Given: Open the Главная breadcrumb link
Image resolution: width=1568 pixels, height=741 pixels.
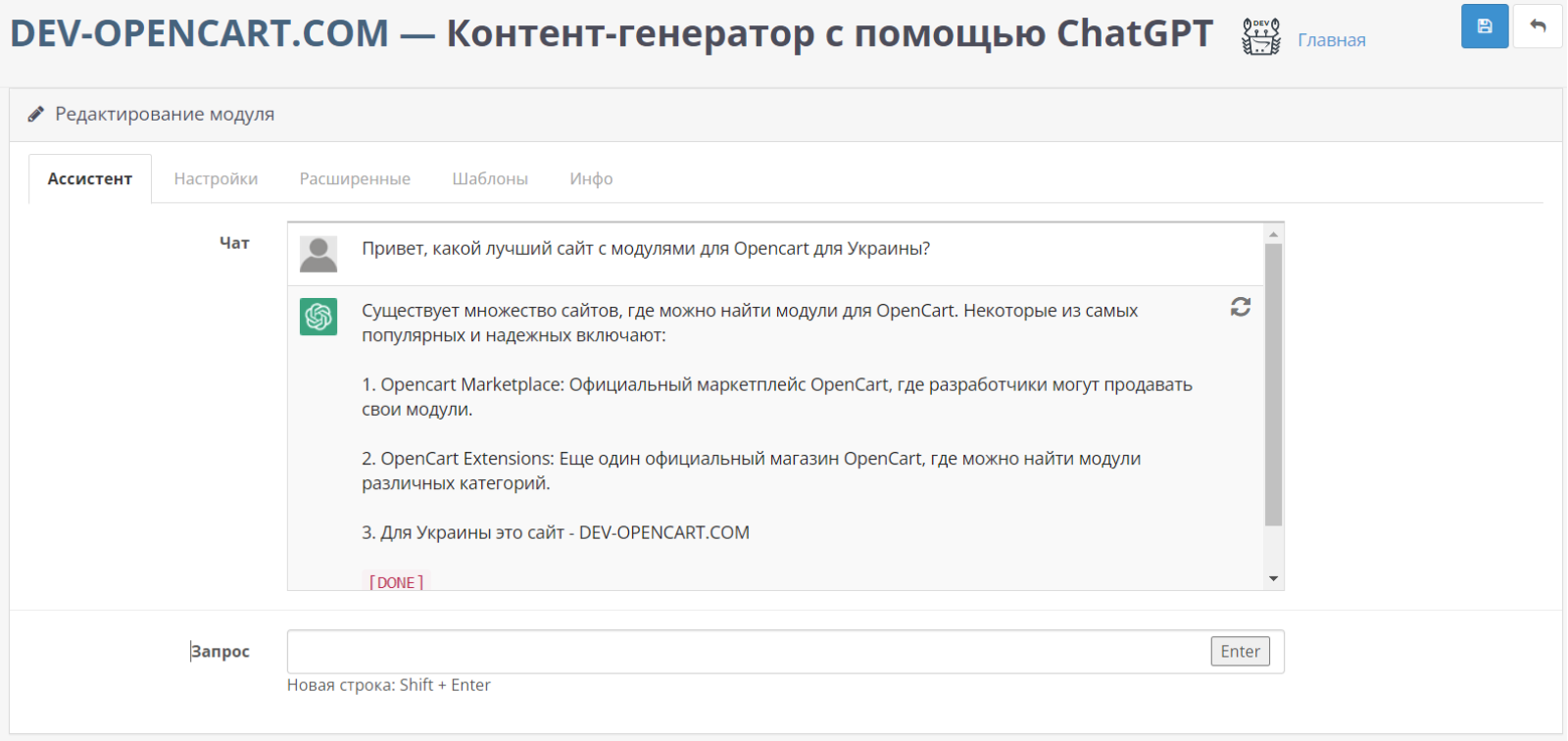Looking at the screenshot, I should point(1331,40).
